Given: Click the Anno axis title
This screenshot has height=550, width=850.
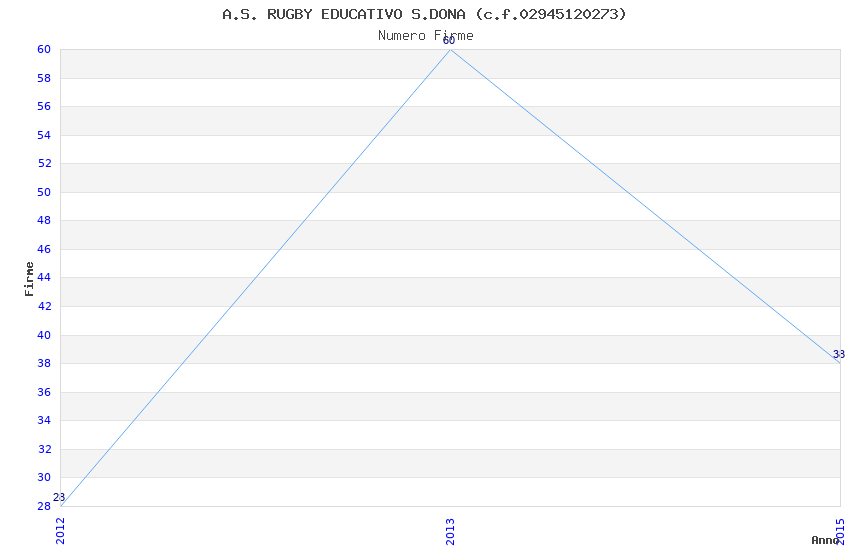Looking at the screenshot, I should click(x=825, y=540).
